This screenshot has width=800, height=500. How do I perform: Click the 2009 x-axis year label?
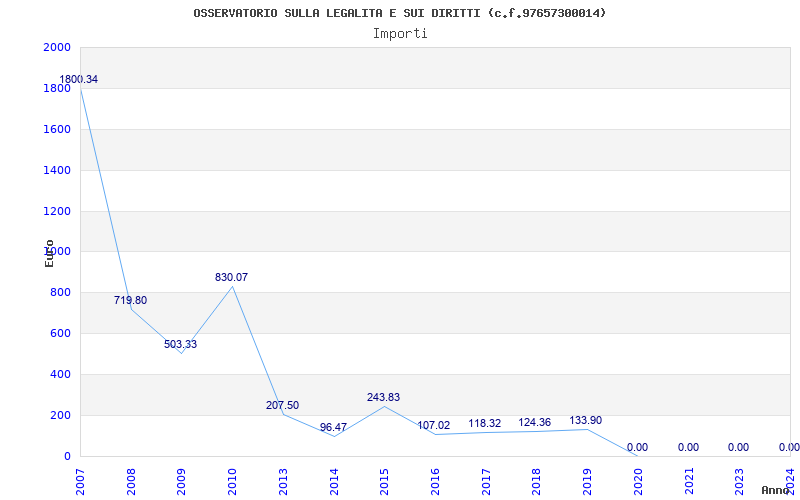click(182, 482)
